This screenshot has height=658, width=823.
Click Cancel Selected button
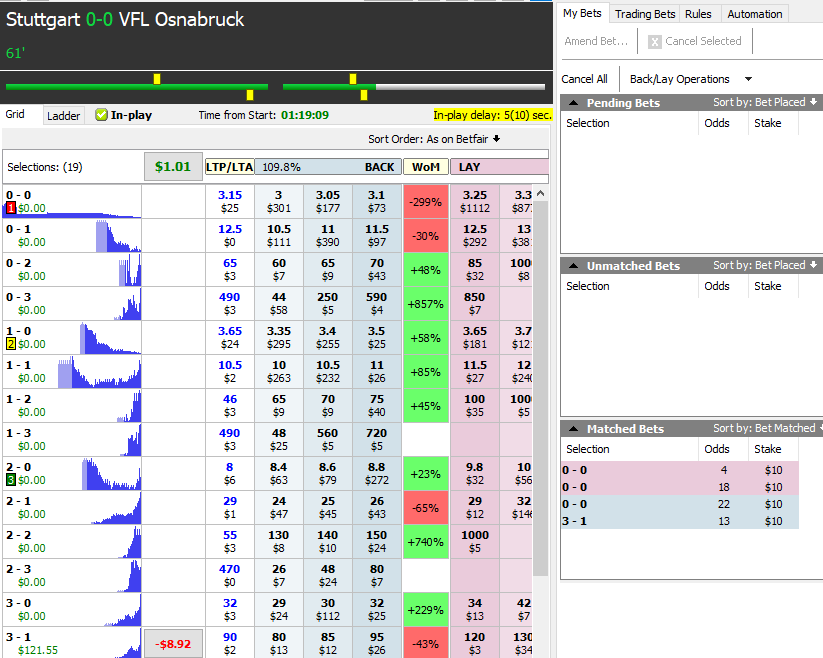click(695, 41)
